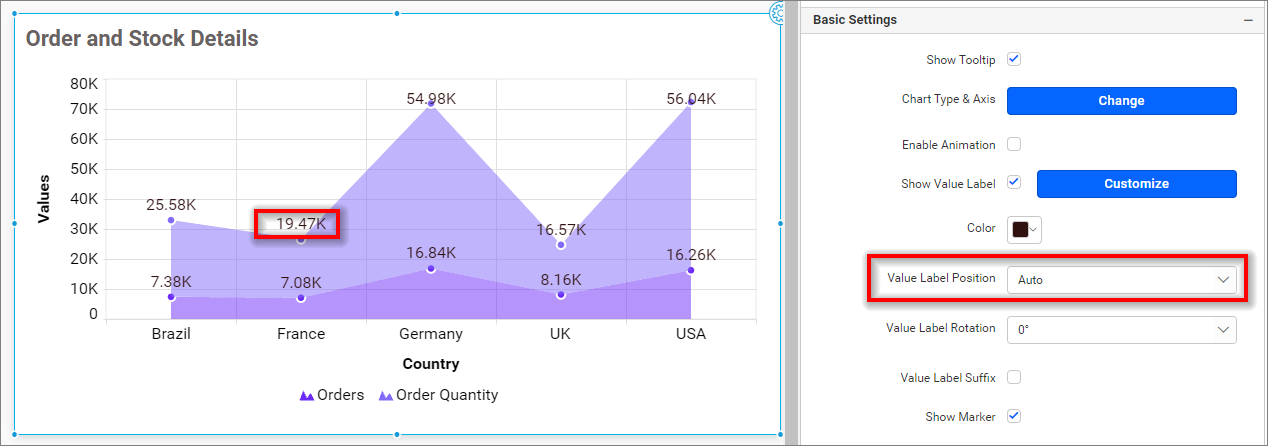Open the value label Color swatch picker
The height and width of the screenshot is (446, 1268).
(1025, 229)
